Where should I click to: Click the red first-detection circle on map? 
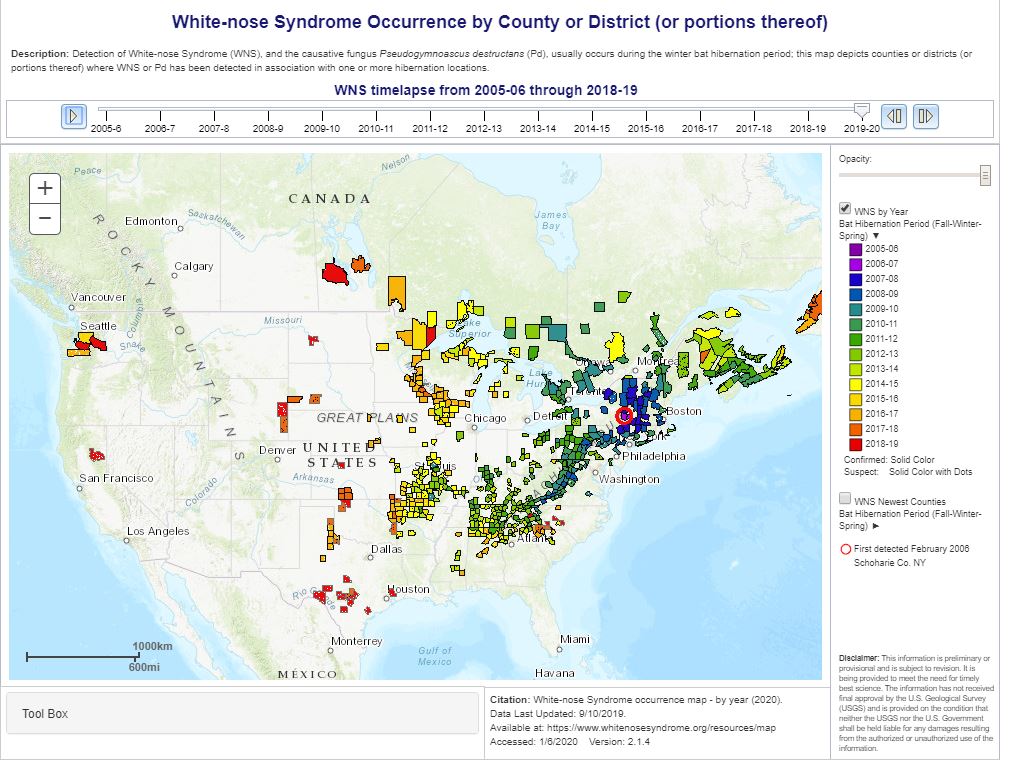click(x=625, y=414)
